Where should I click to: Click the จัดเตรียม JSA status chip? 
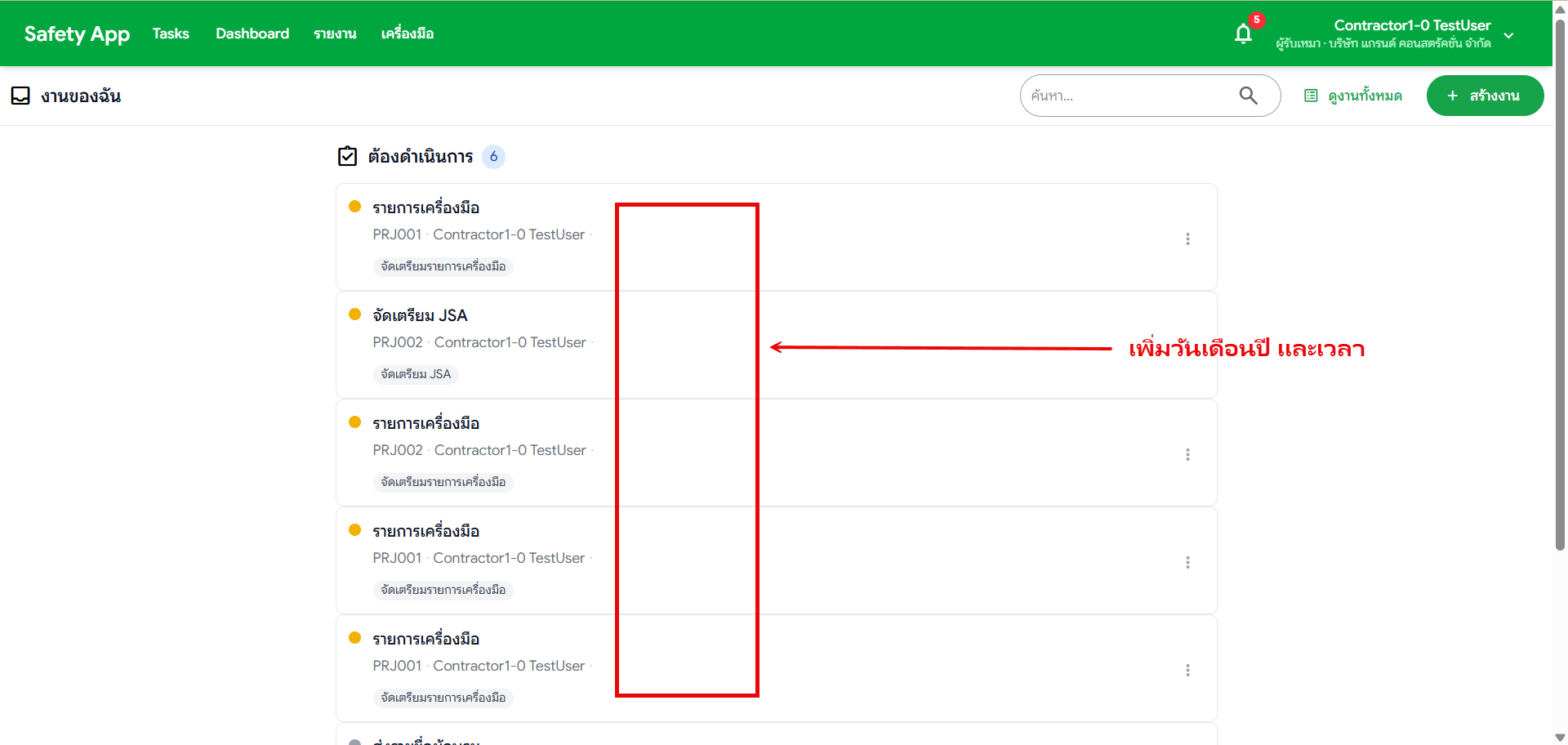[416, 374]
